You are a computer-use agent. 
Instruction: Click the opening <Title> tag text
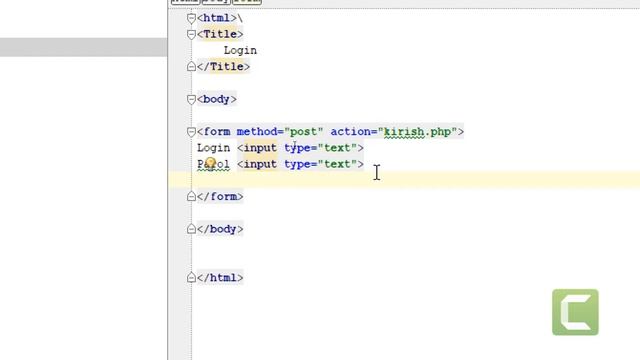pos(220,34)
